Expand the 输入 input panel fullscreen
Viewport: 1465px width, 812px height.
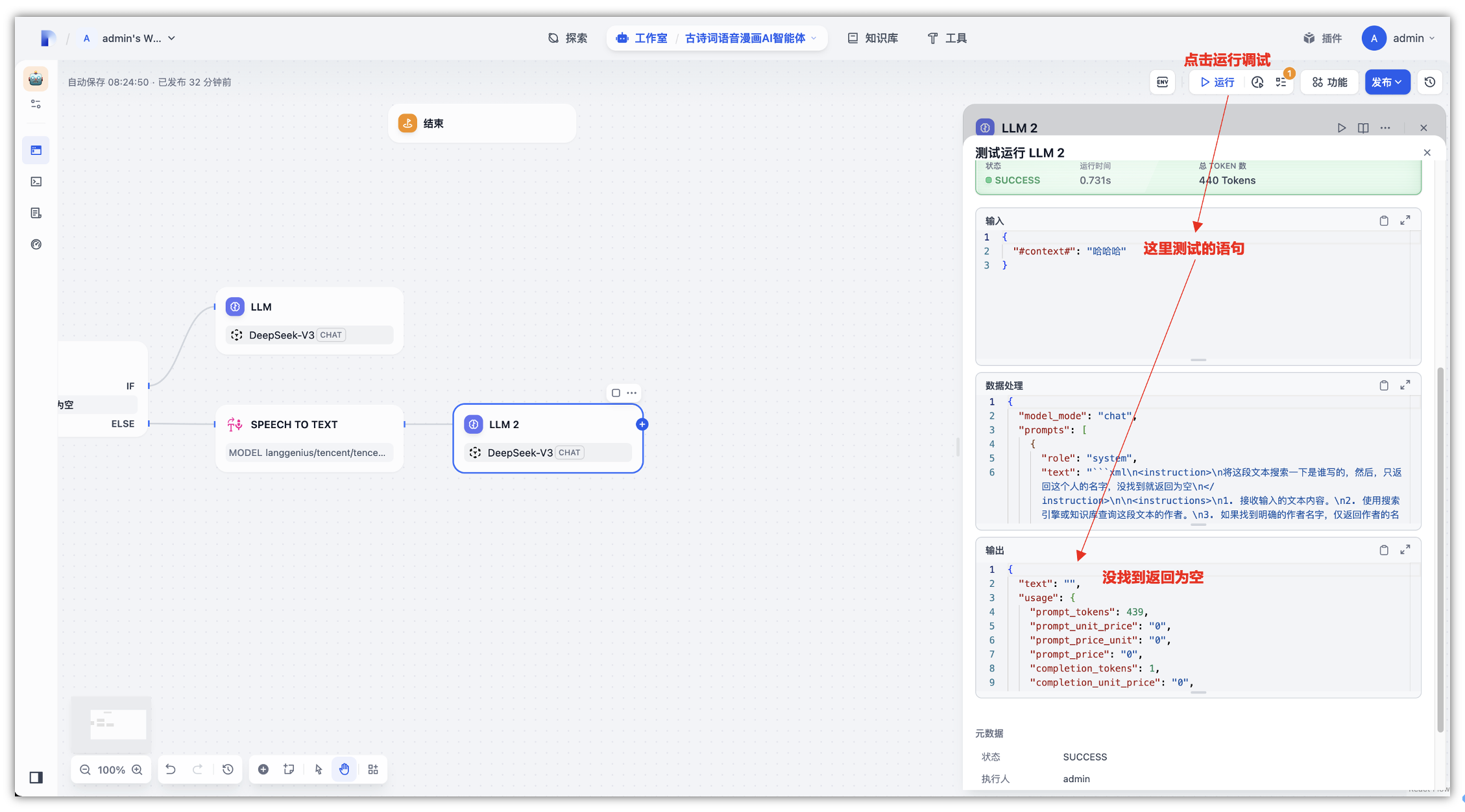(x=1405, y=221)
